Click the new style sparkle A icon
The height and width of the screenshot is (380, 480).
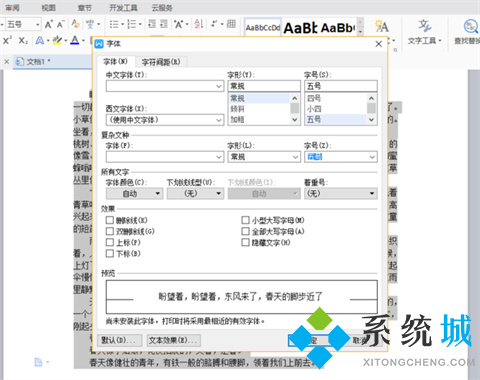(381, 26)
